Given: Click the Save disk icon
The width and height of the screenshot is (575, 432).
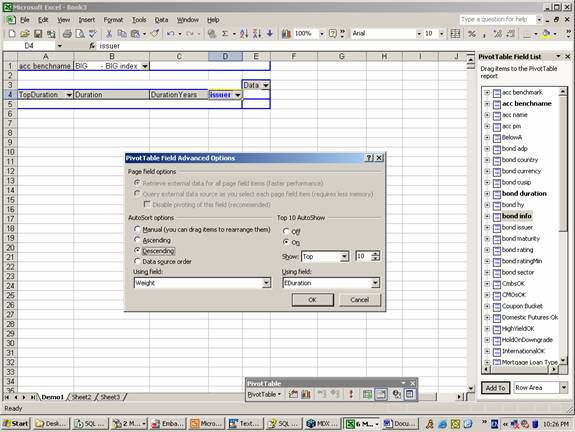Looking at the screenshot, I should (38, 34).
